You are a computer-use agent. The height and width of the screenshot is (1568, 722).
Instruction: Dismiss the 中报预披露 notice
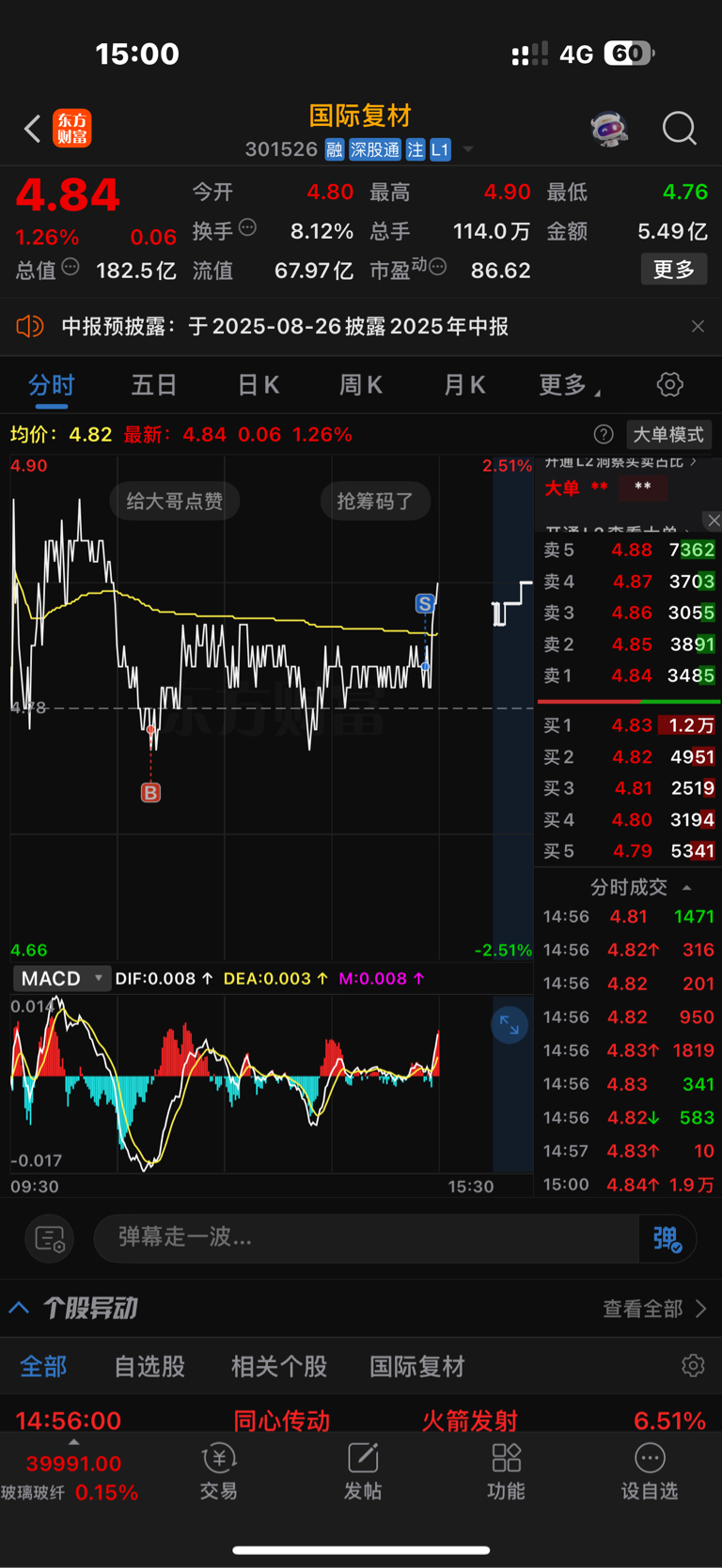pyautogui.click(x=698, y=326)
